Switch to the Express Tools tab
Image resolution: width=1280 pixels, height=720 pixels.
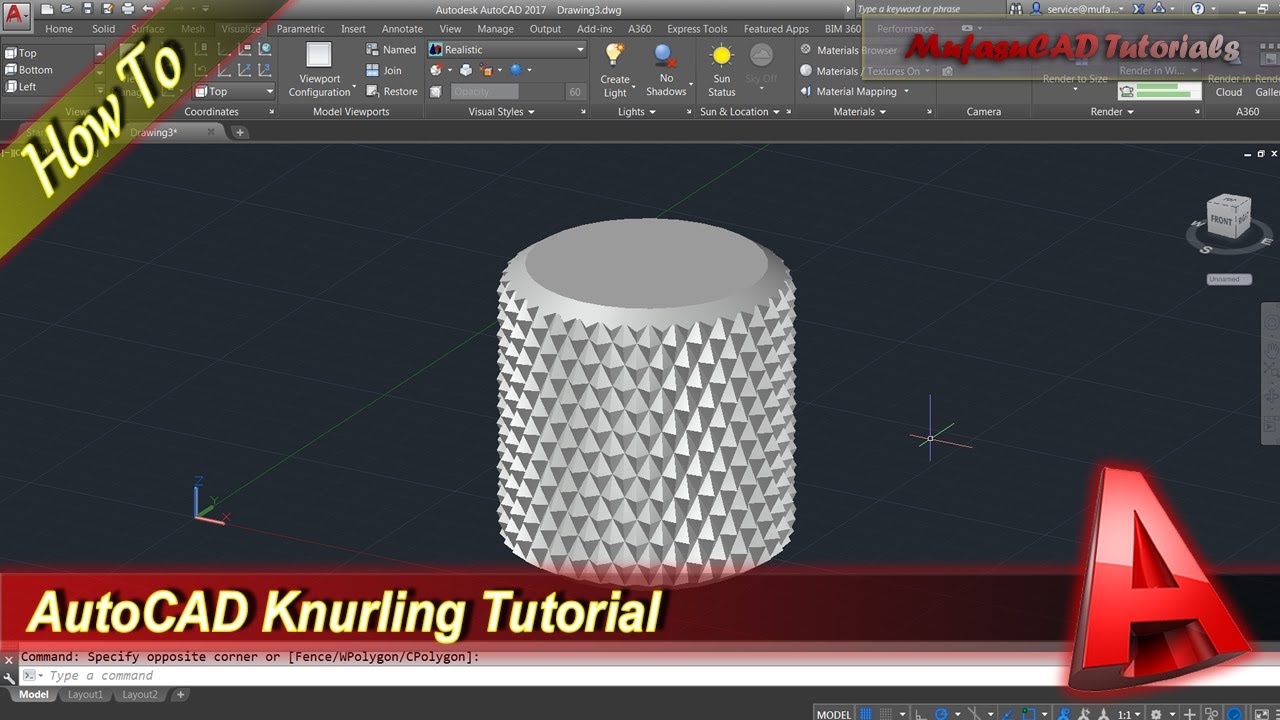coord(697,29)
